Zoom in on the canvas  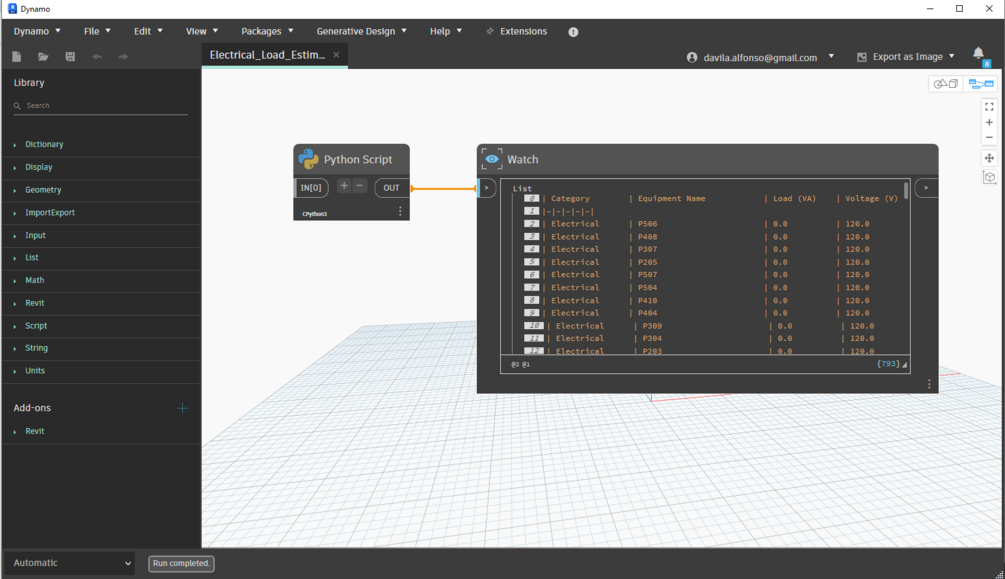click(989, 122)
